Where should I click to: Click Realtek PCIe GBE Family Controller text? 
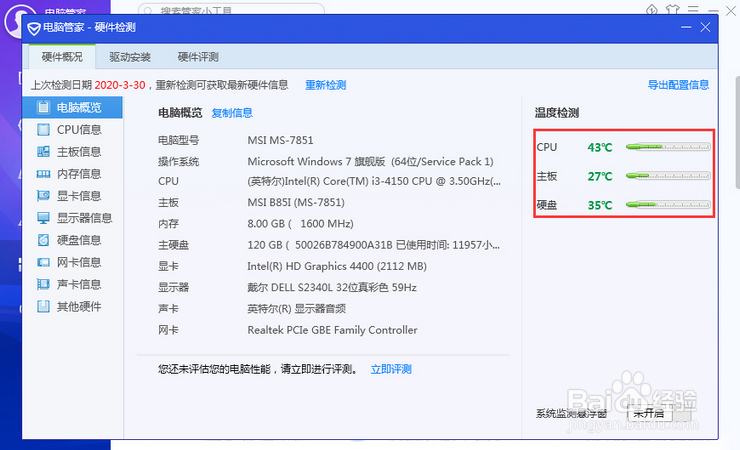332,330
